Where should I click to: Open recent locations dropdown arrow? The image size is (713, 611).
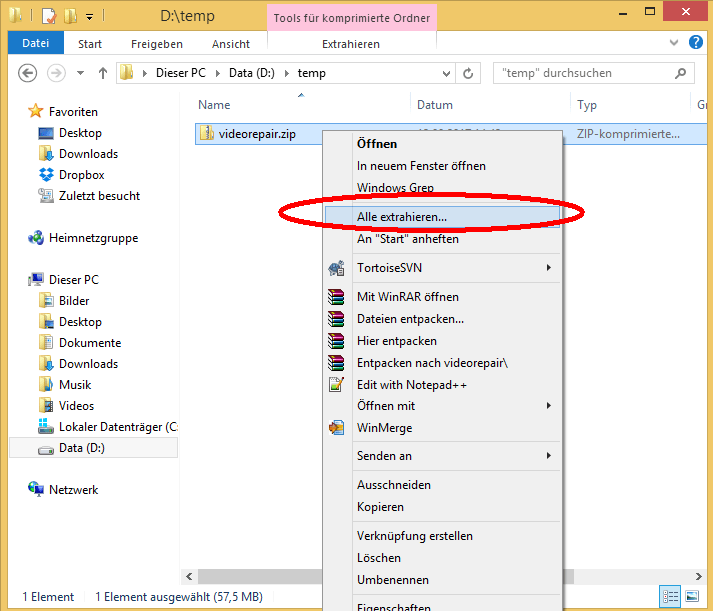pyautogui.click(x=80, y=73)
